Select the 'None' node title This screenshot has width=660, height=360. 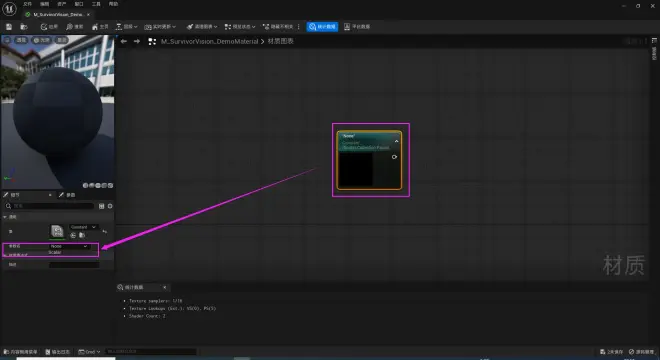click(x=349, y=136)
